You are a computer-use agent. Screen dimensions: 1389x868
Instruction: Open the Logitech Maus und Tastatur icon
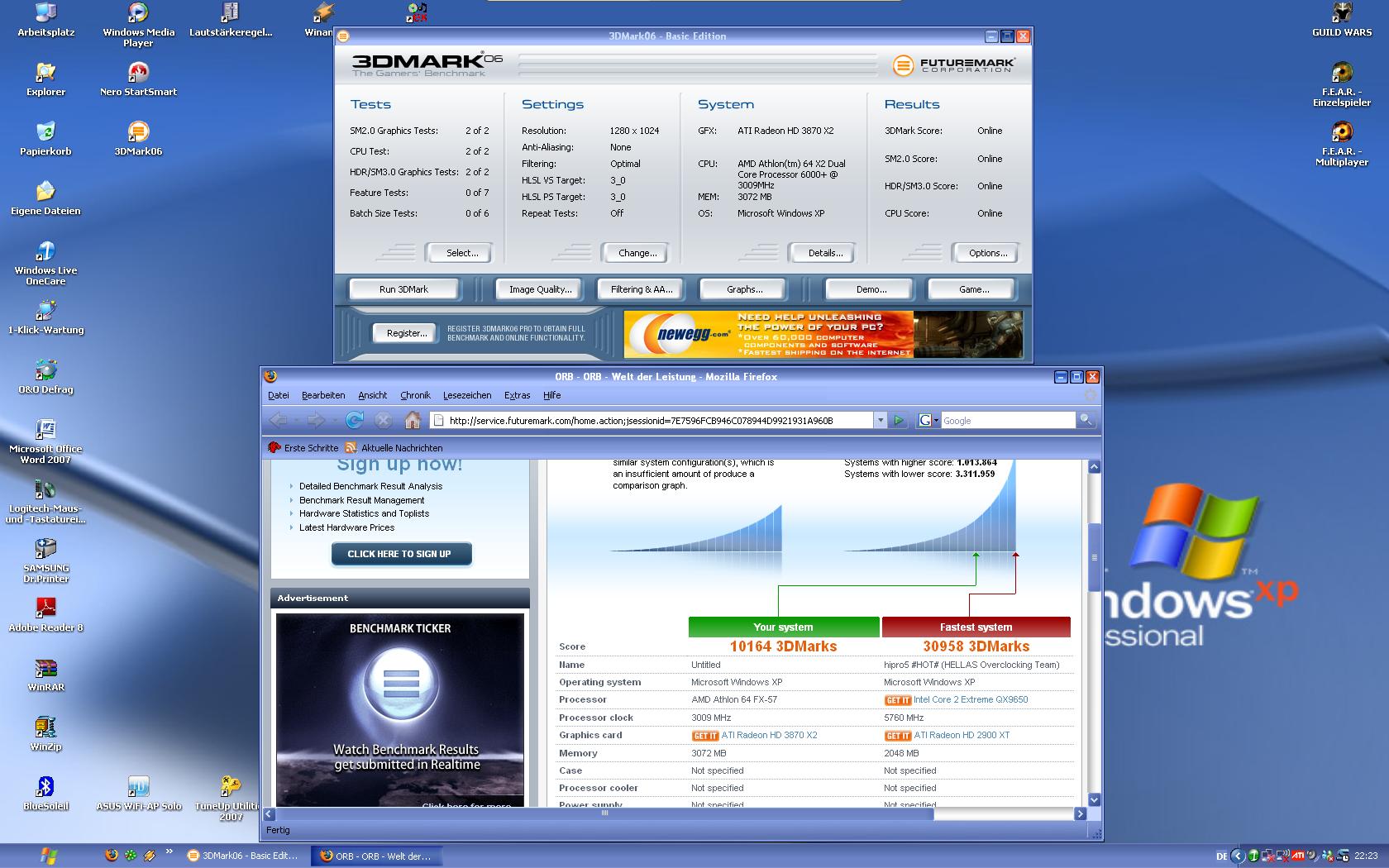(x=46, y=502)
